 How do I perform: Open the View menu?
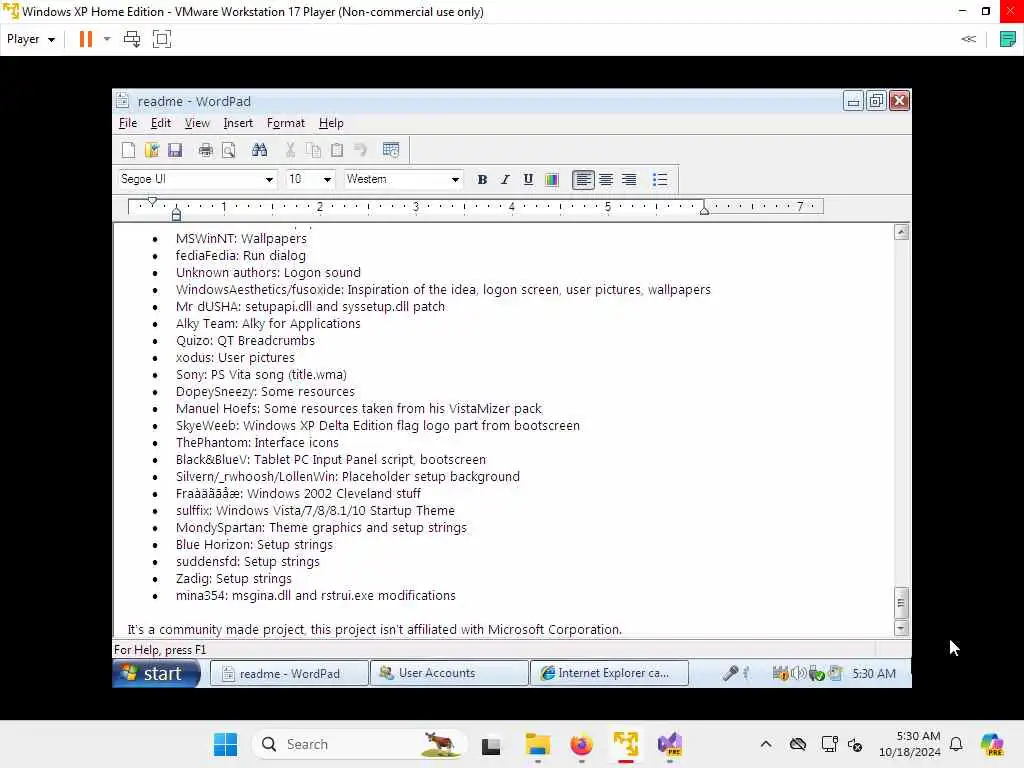pyautogui.click(x=197, y=123)
